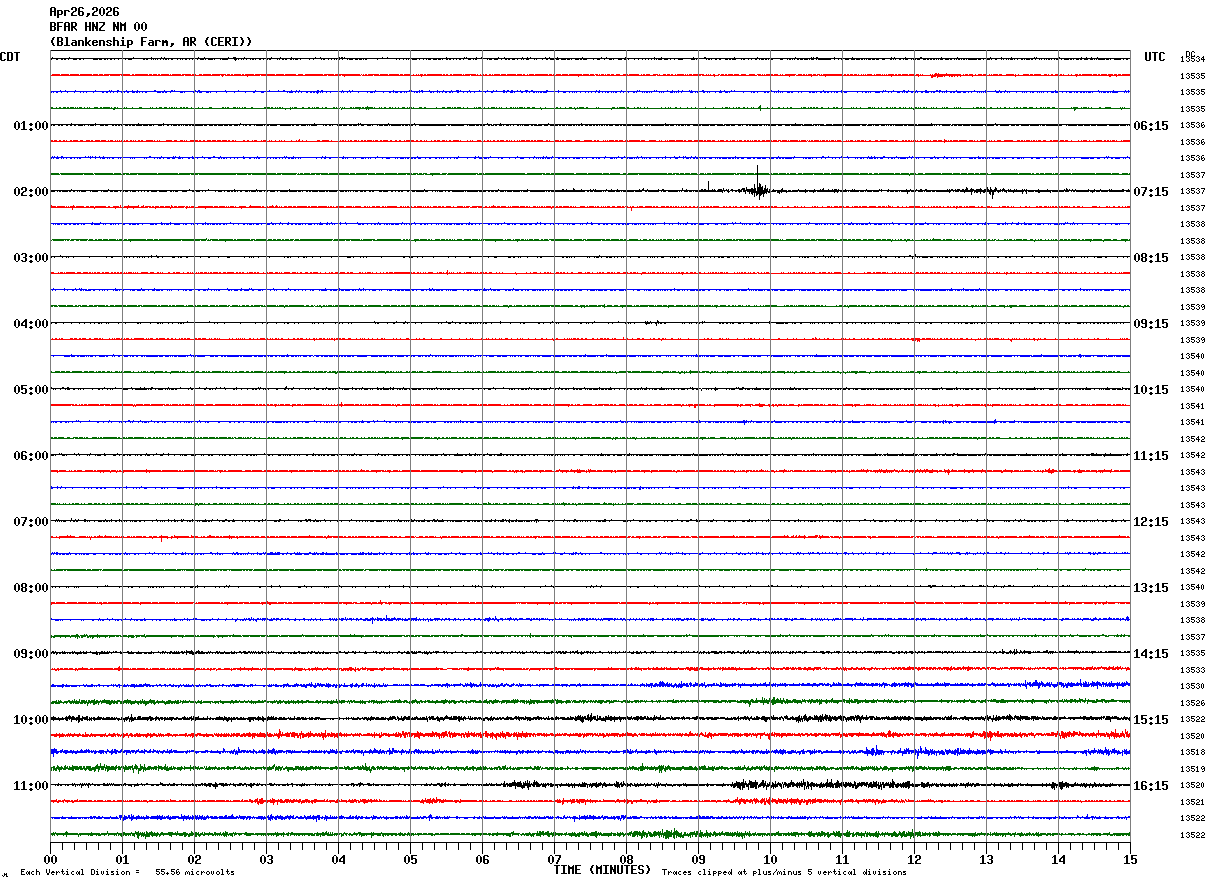Click the seismic spike on the 02:00 trace

pyautogui.click(x=758, y=184)
